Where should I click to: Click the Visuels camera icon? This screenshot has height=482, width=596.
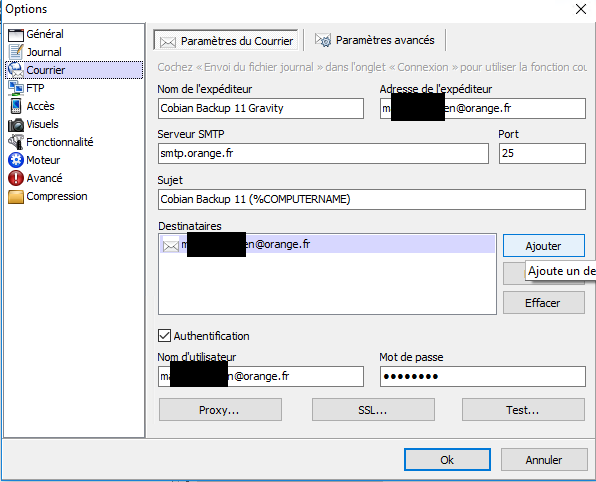[16, 125]
